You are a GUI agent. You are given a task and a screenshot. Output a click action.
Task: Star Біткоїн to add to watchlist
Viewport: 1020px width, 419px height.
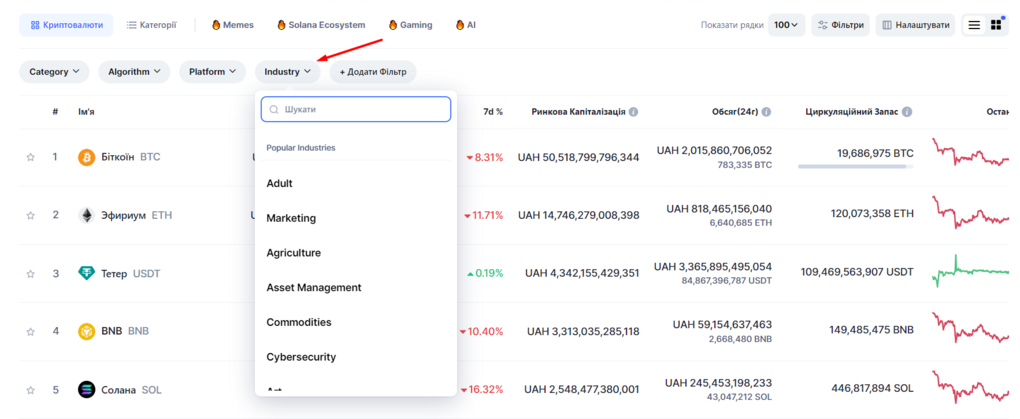(31, 157)
